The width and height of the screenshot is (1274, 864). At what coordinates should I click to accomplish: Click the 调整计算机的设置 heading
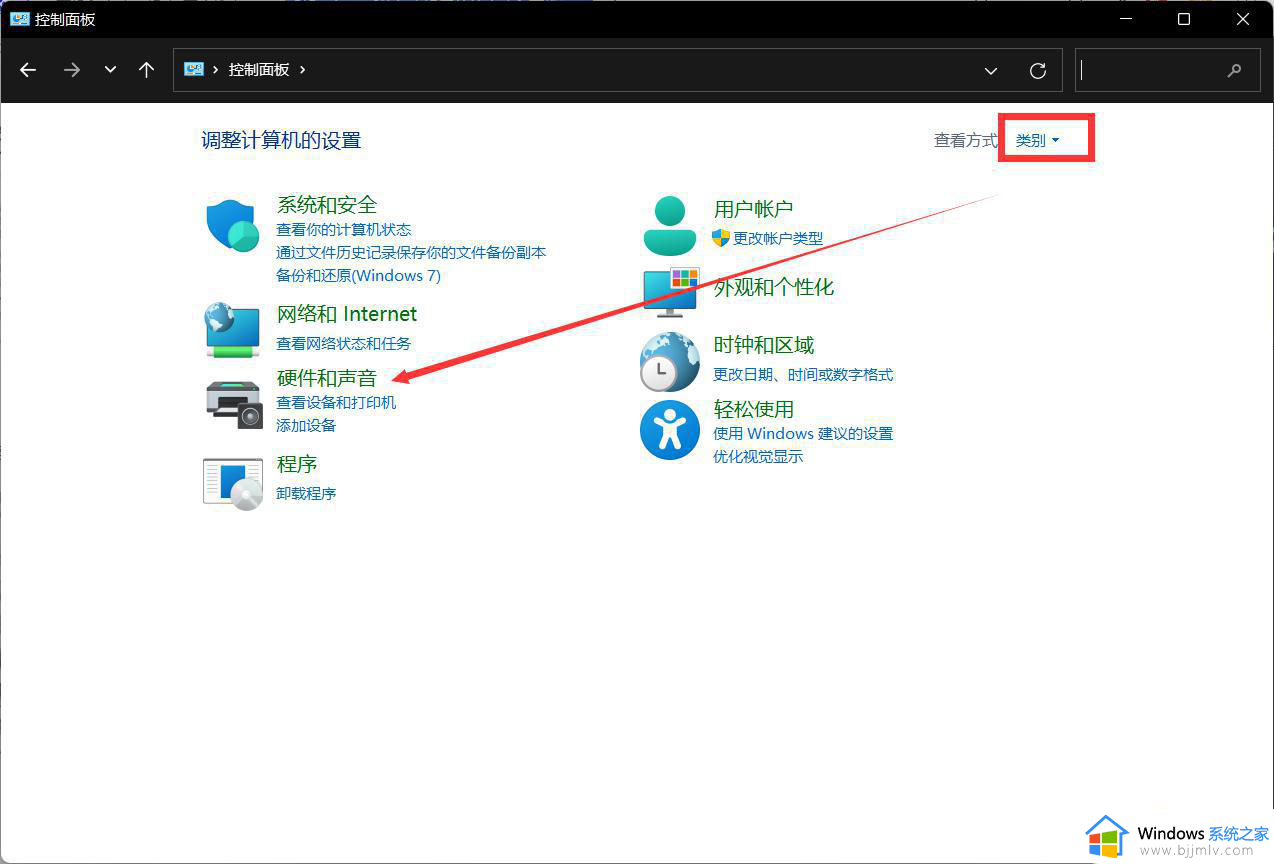click(x=281, y=140)
